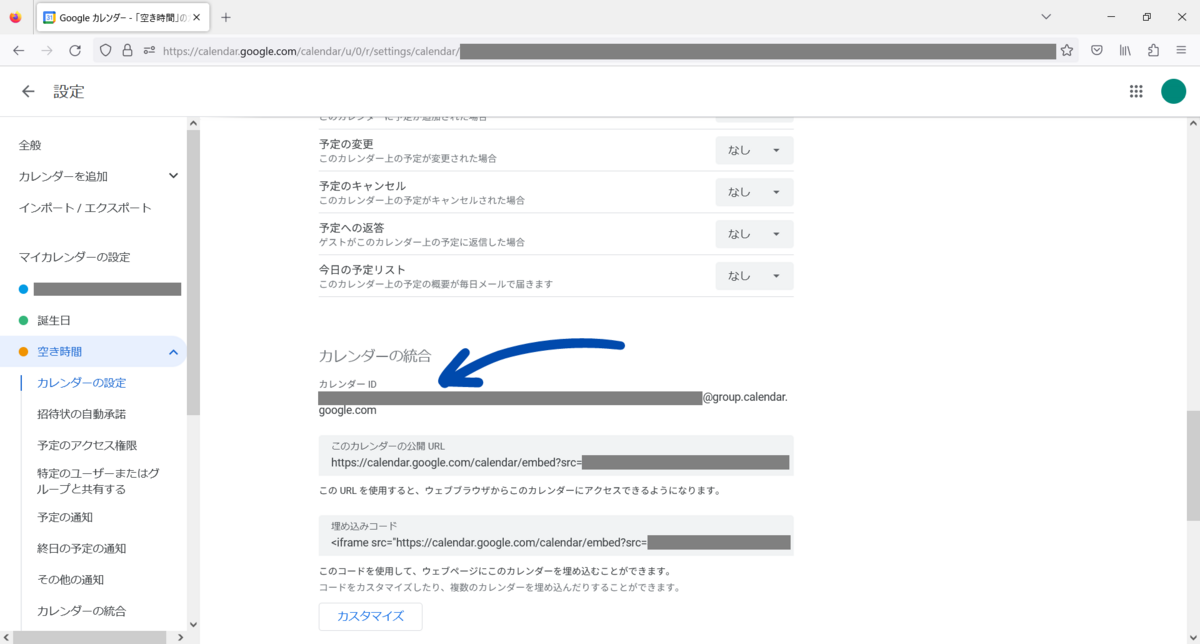Open Save to Pocket icon

pyautogui.click(x=1097, y=50)
